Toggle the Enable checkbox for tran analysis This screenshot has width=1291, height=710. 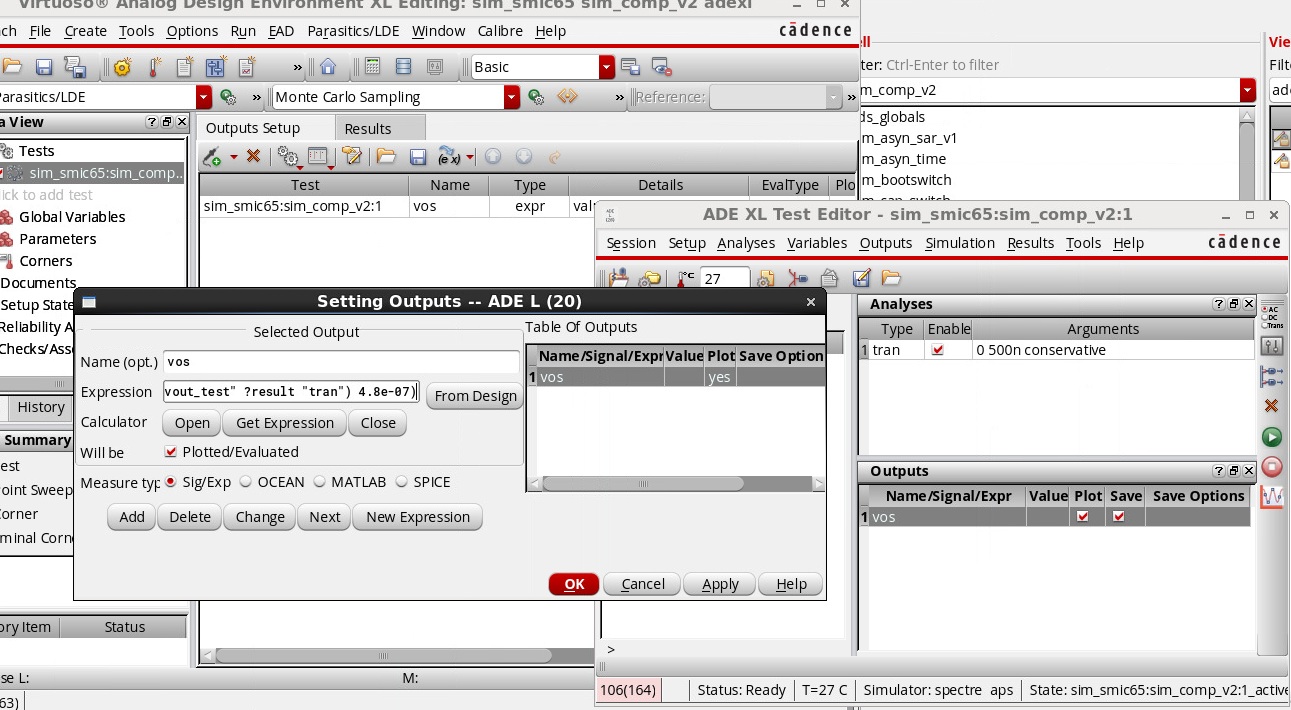click(937, 350)
